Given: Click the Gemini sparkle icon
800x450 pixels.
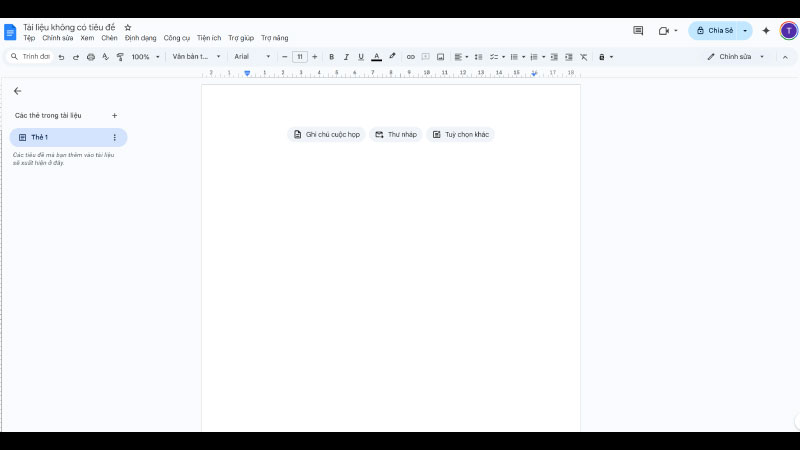Looking at the screenshot, I should pyautogui.click(x=766, y=31).
